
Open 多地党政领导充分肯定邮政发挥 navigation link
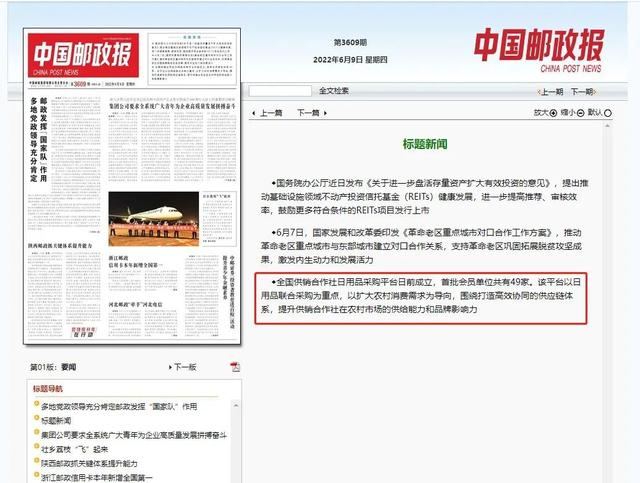[119, 407]
